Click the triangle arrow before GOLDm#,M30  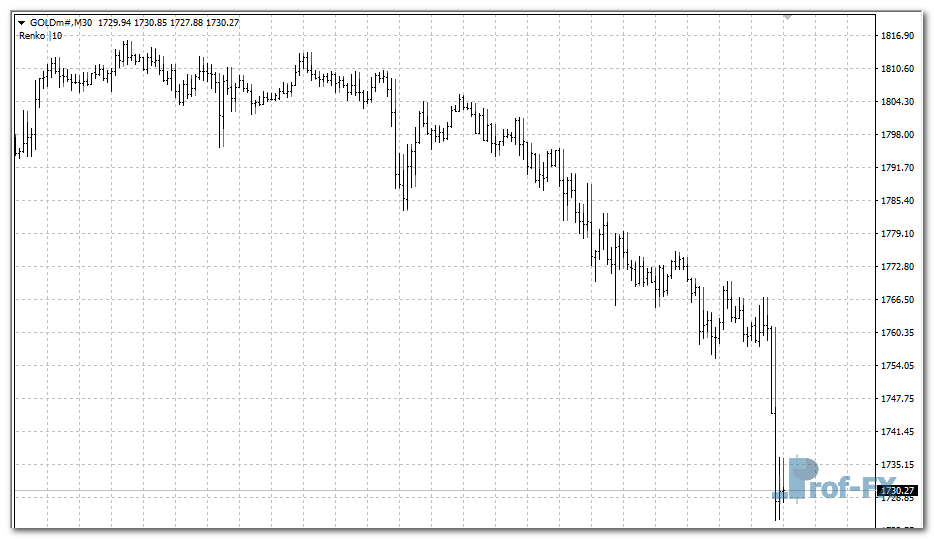tap(21, 22)
